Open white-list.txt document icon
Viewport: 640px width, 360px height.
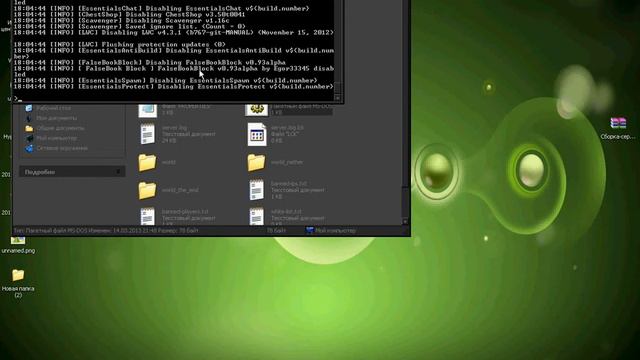point(256,216)
